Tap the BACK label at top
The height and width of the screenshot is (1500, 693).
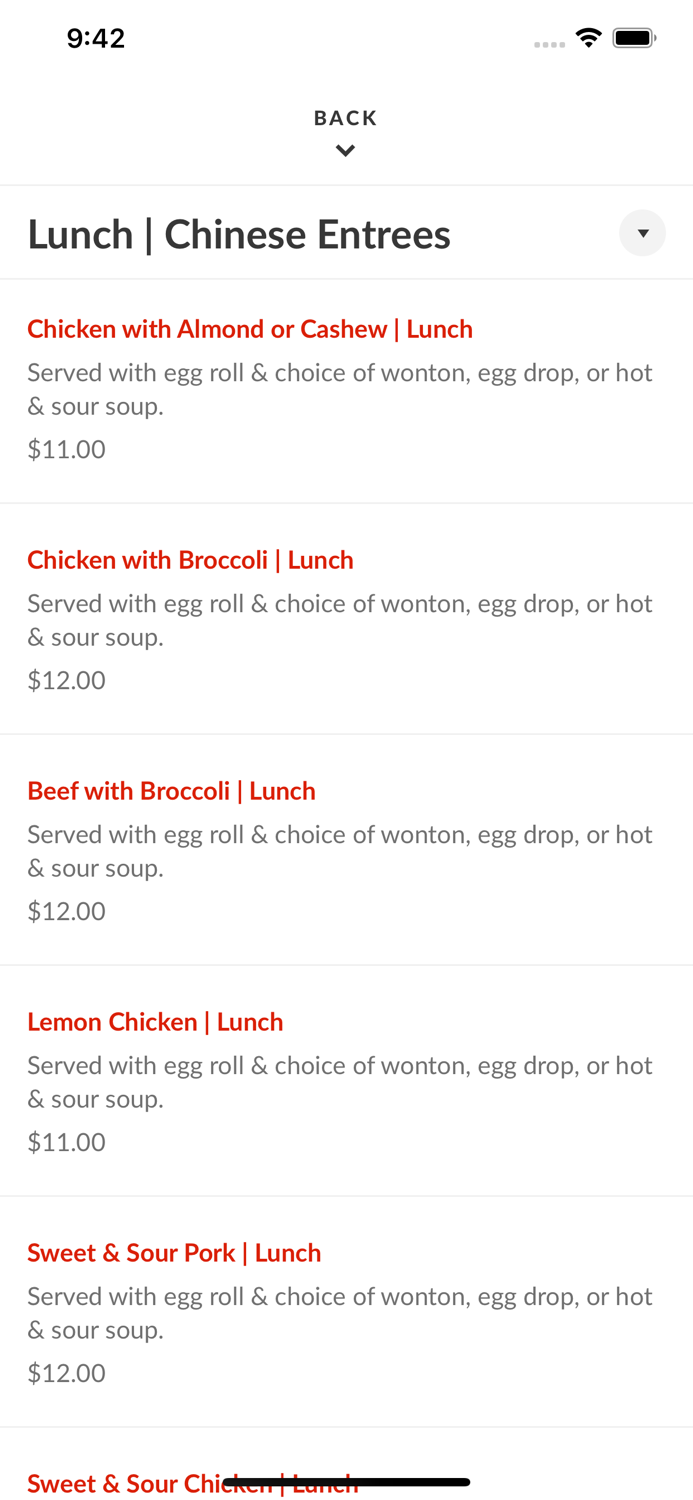click(345, 118)
